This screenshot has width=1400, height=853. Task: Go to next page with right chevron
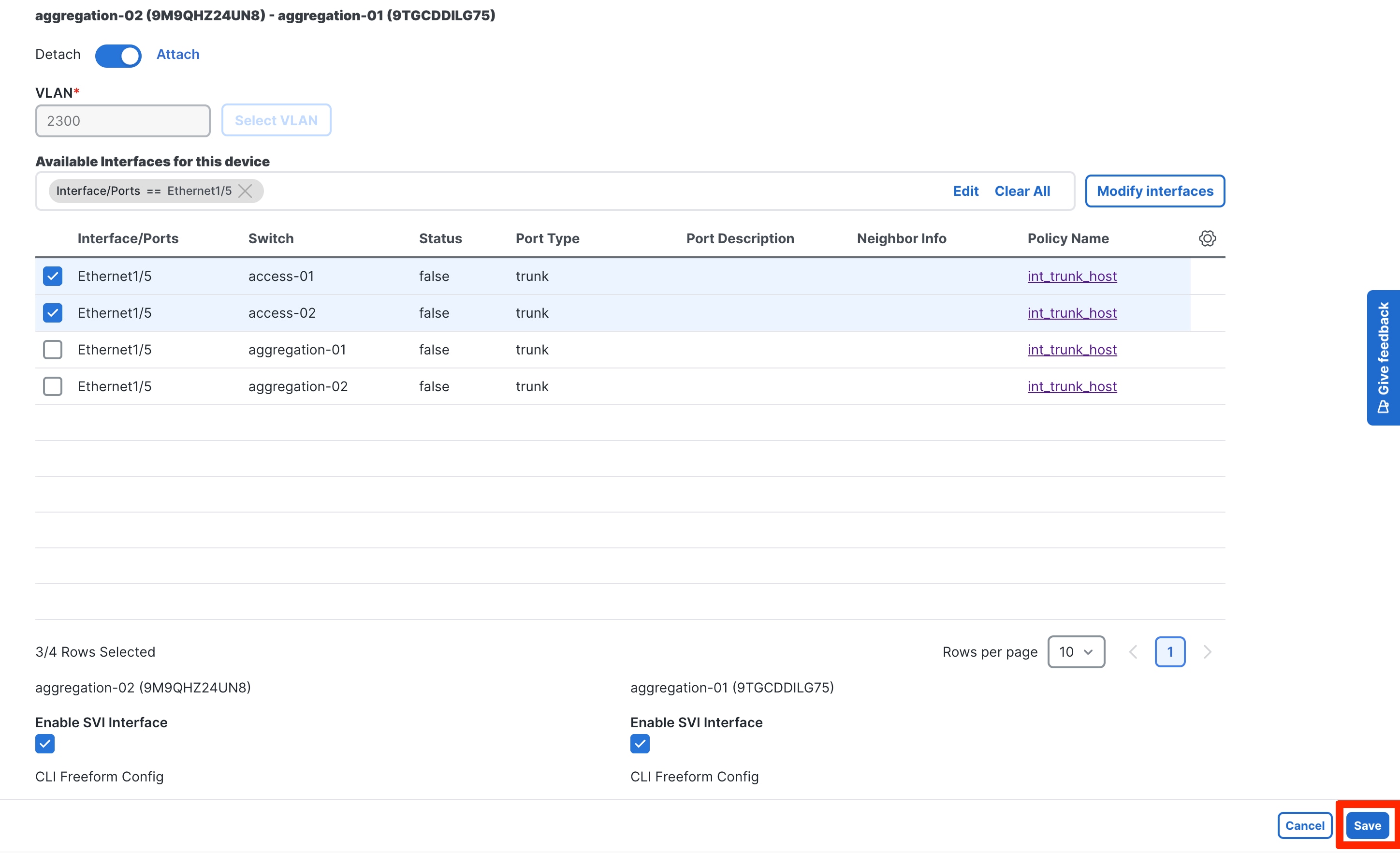(x=1208, y=652)
